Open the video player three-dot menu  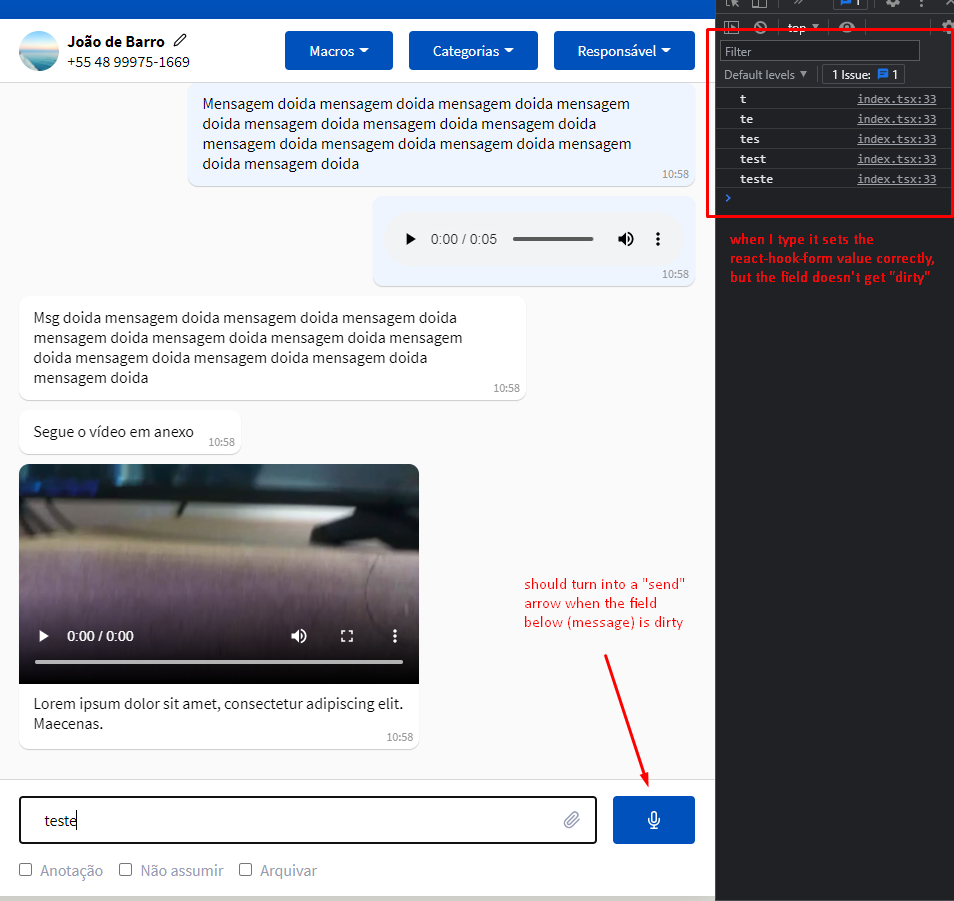[394, 635]
